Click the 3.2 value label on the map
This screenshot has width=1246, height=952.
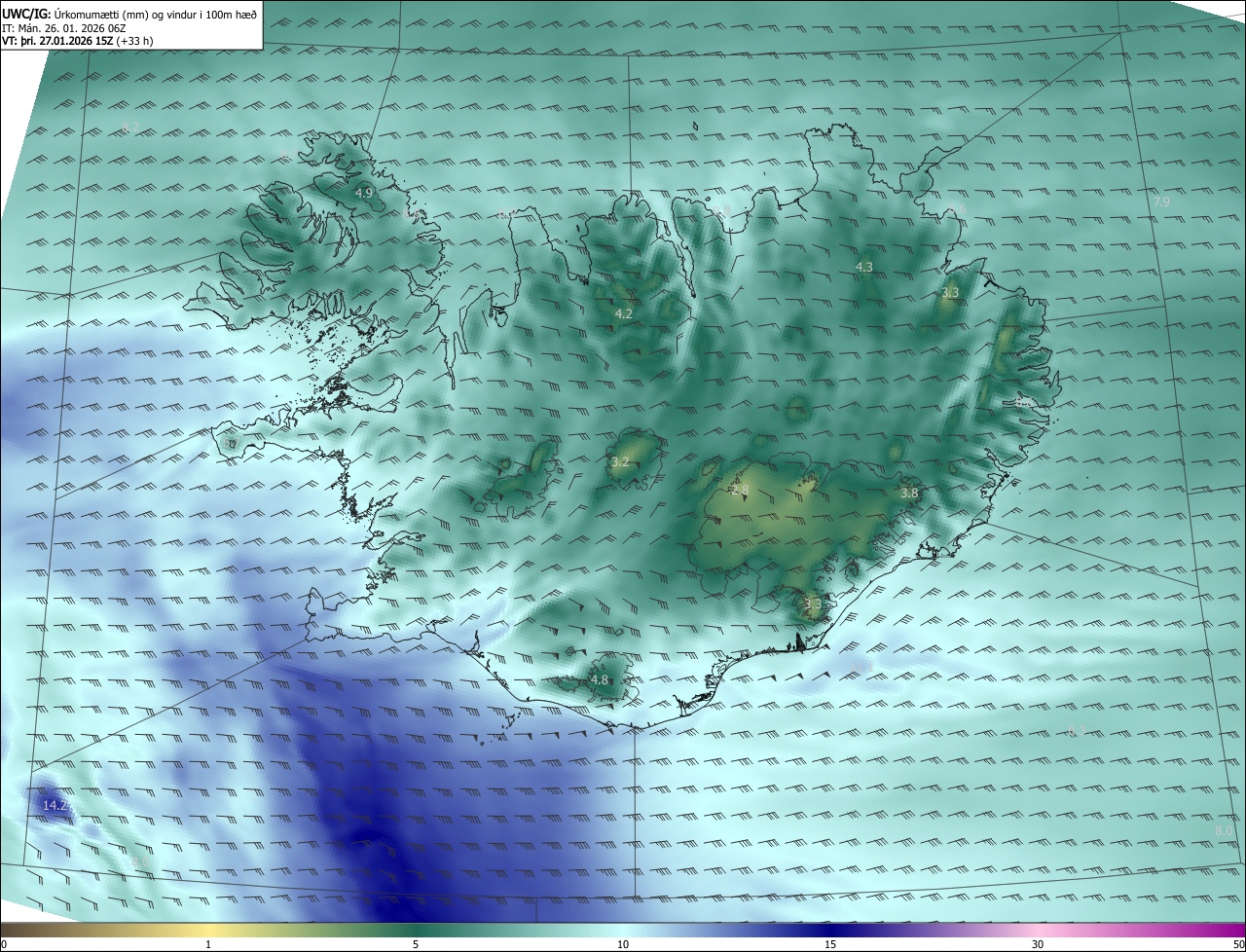pos(620,461)
